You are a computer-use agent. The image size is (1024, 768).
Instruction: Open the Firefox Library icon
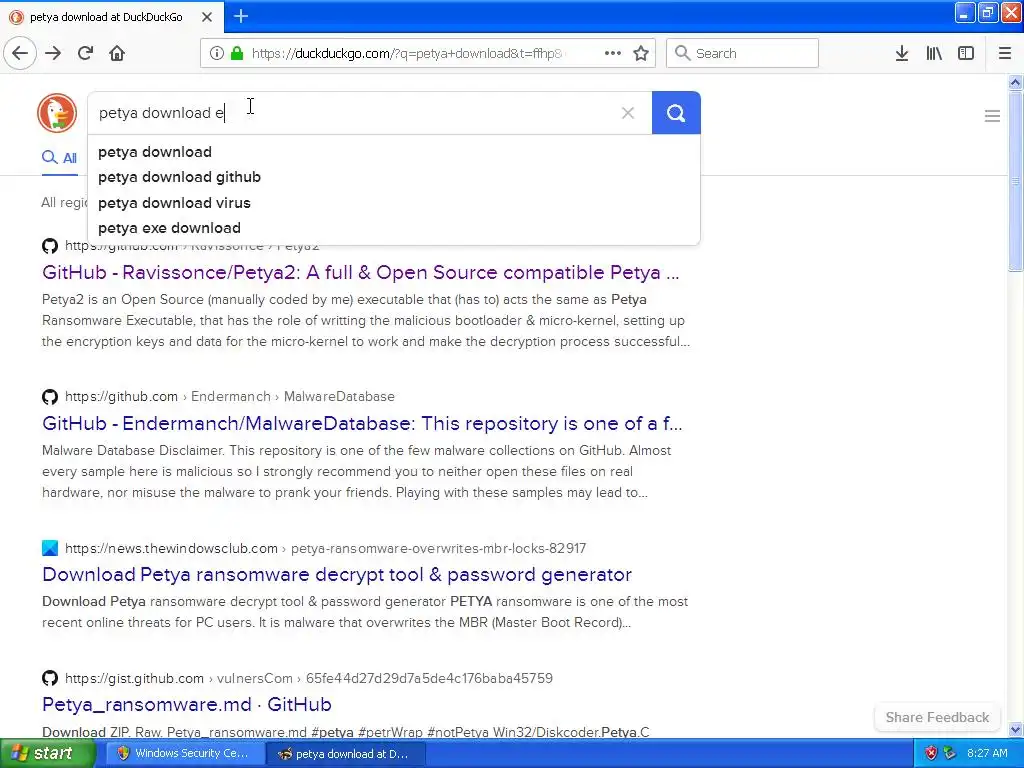(x=934, y=53)
